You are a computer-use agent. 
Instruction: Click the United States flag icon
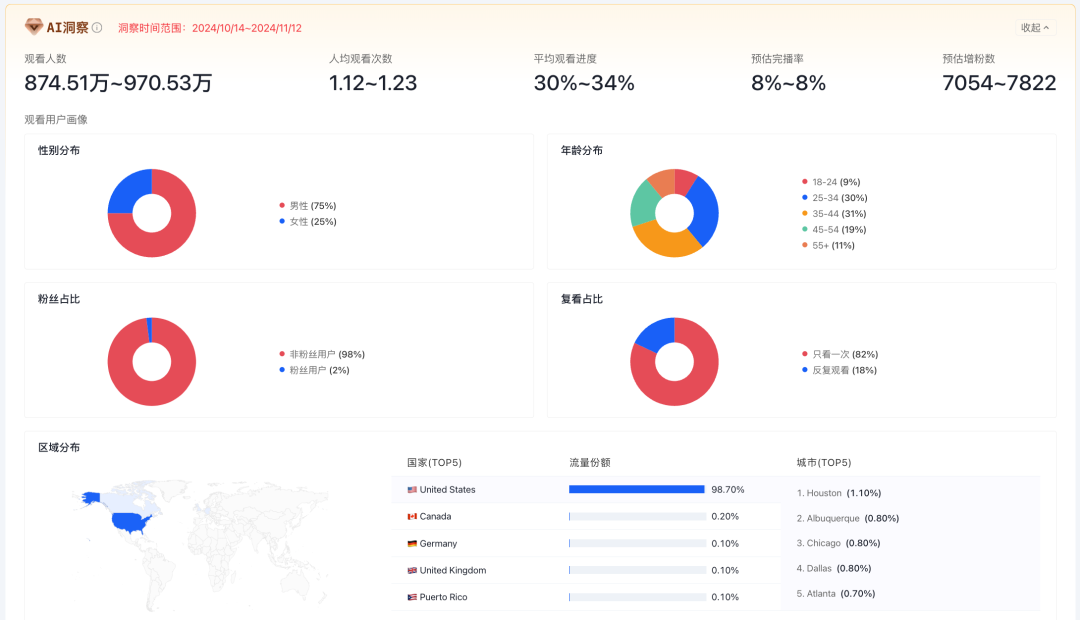coord(412,490)
